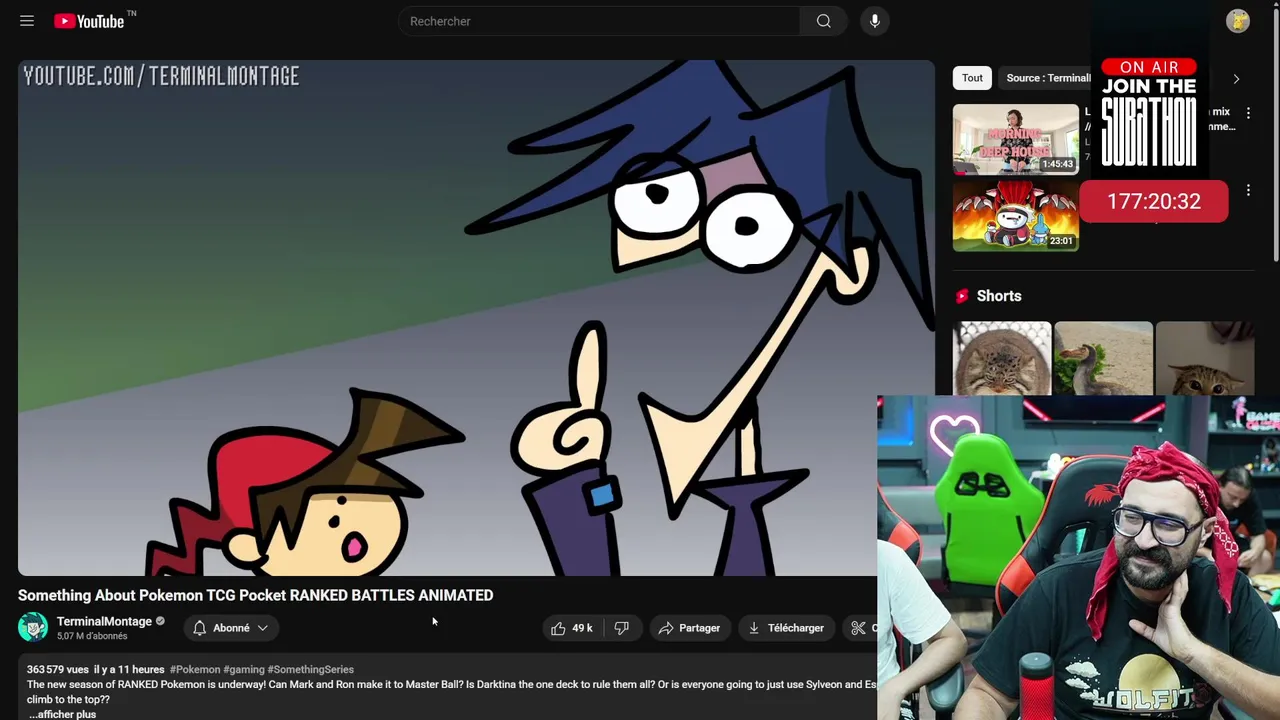Image resolution: width=1280 pixels, height=720 pixels.
Task: Click the Shorts section logo icon
Action: click(962, 296)
